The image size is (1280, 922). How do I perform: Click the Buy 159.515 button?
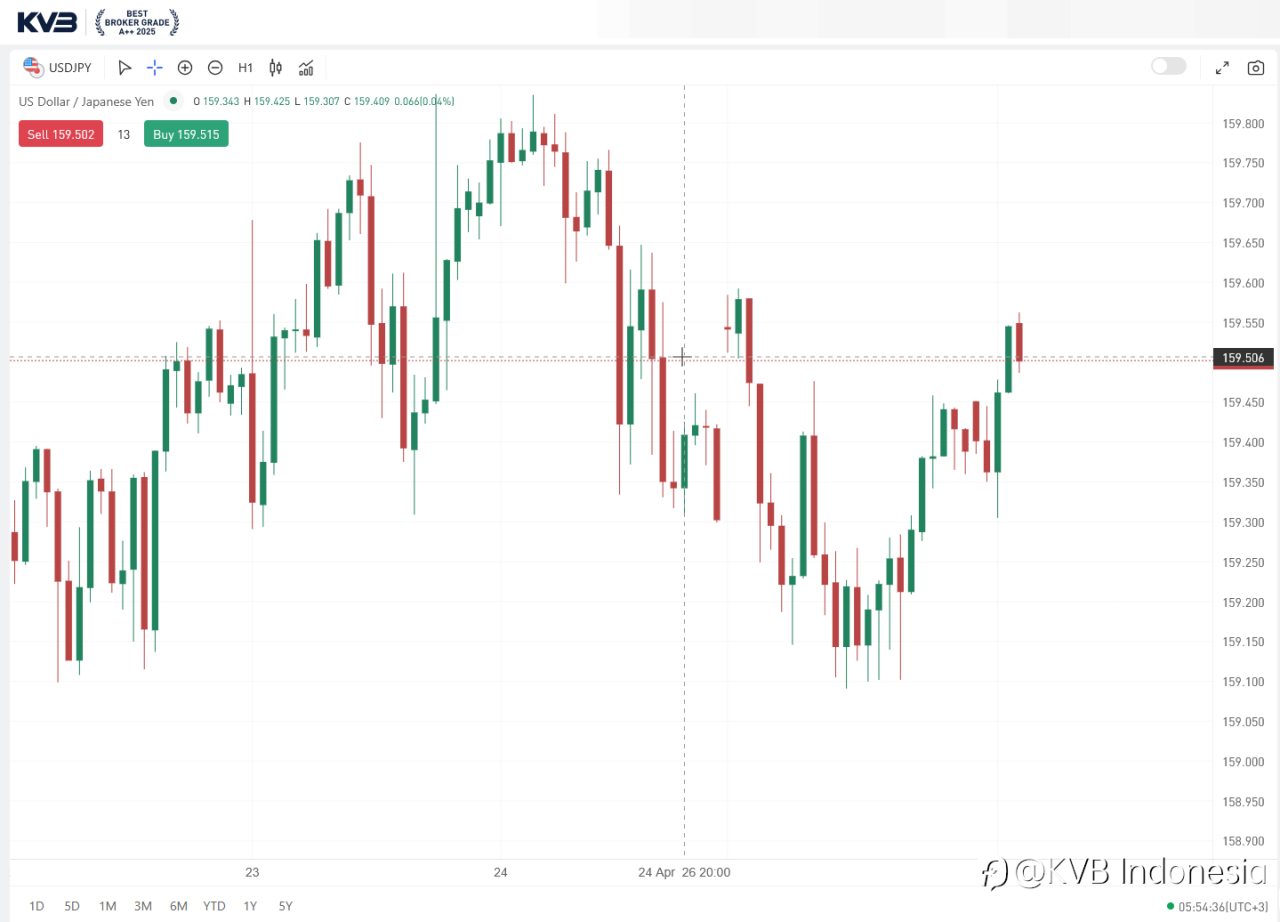pyautogui.click(x=186, y=134)
